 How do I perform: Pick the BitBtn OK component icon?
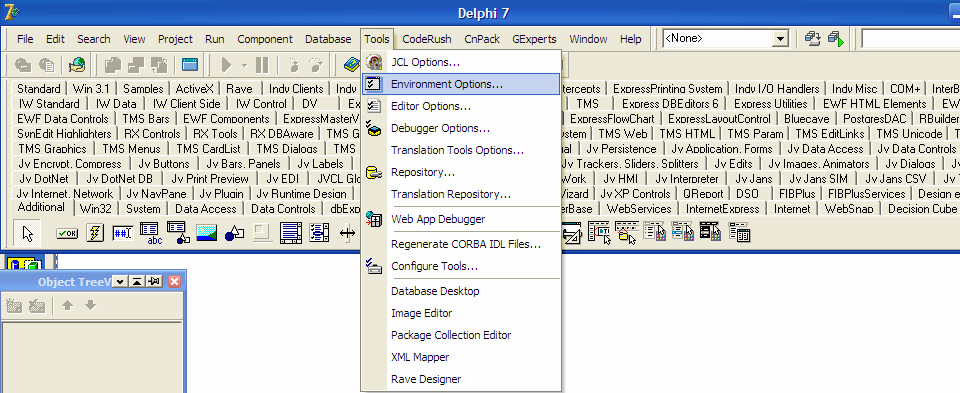point(67,233)
